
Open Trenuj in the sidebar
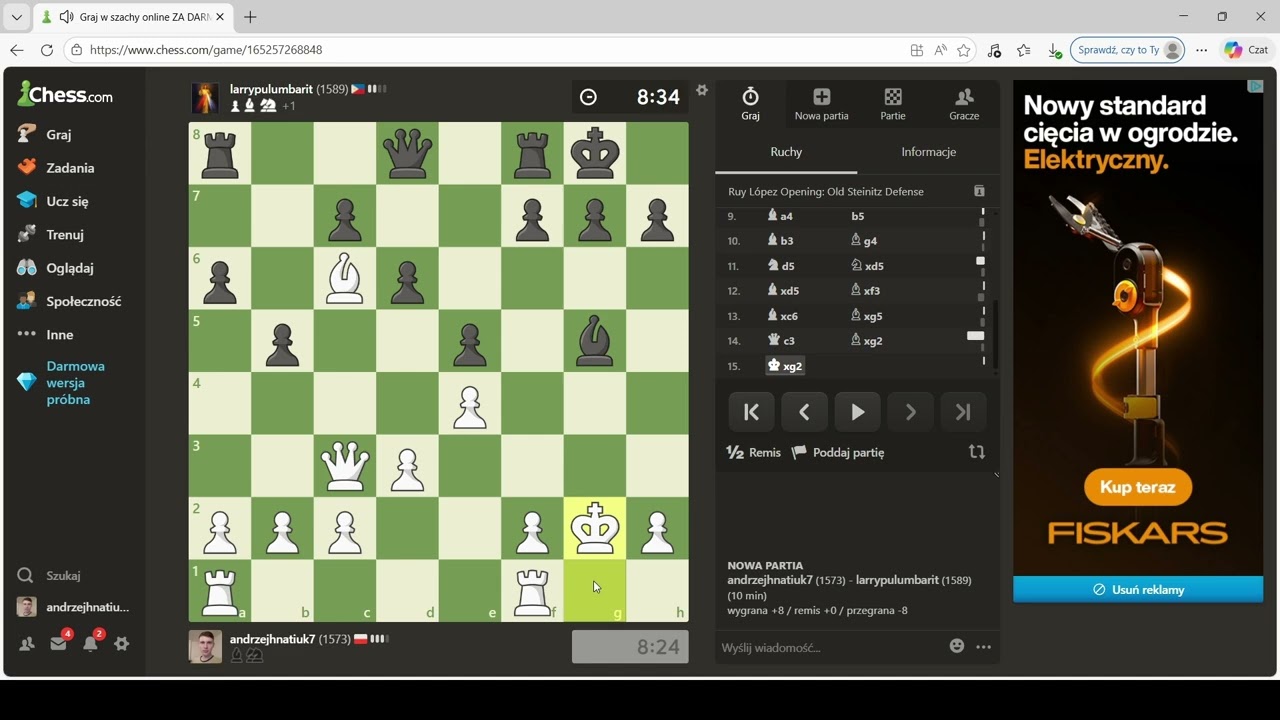(x=51, y=235)
